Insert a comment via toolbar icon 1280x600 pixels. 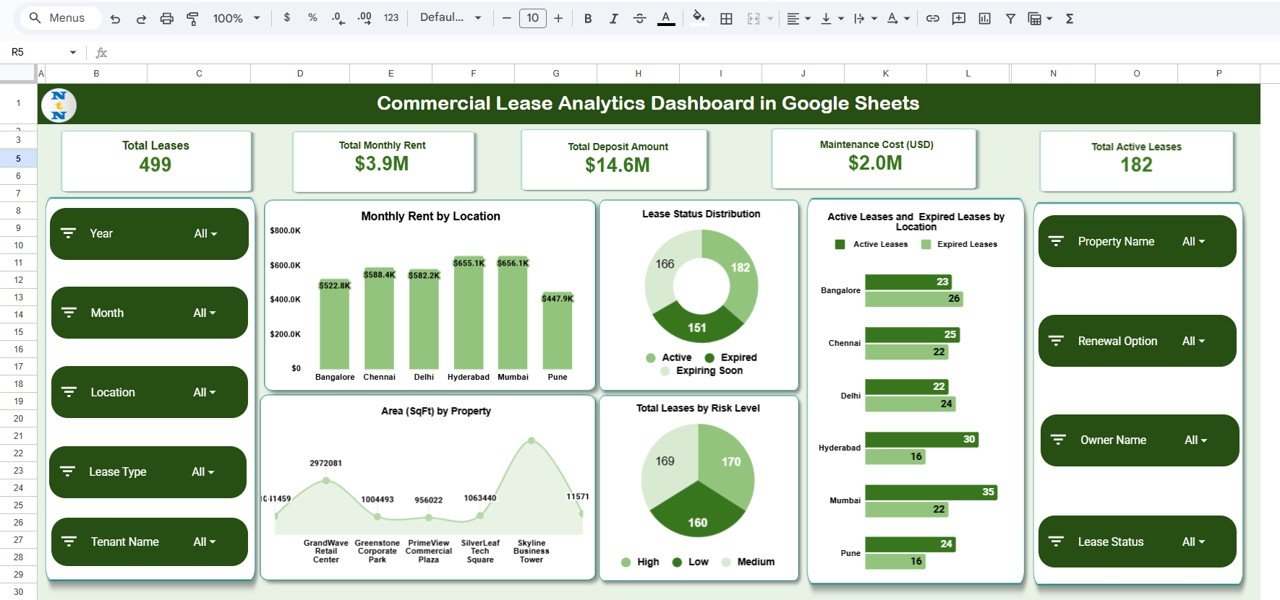click(x=958, y=18)
